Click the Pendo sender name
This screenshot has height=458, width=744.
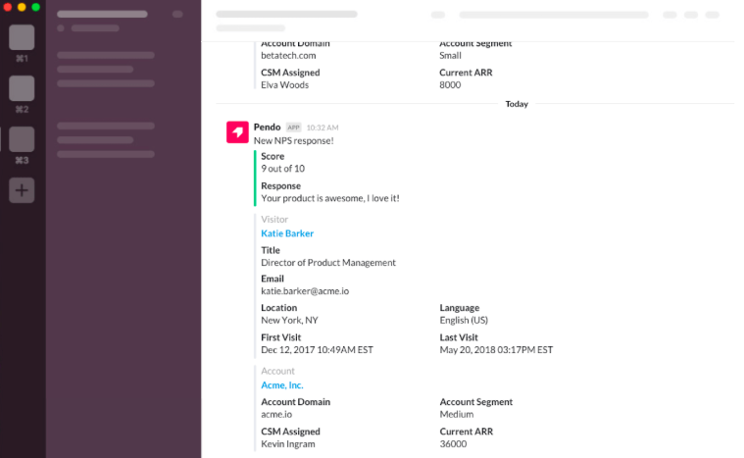[x=267, y=127]
